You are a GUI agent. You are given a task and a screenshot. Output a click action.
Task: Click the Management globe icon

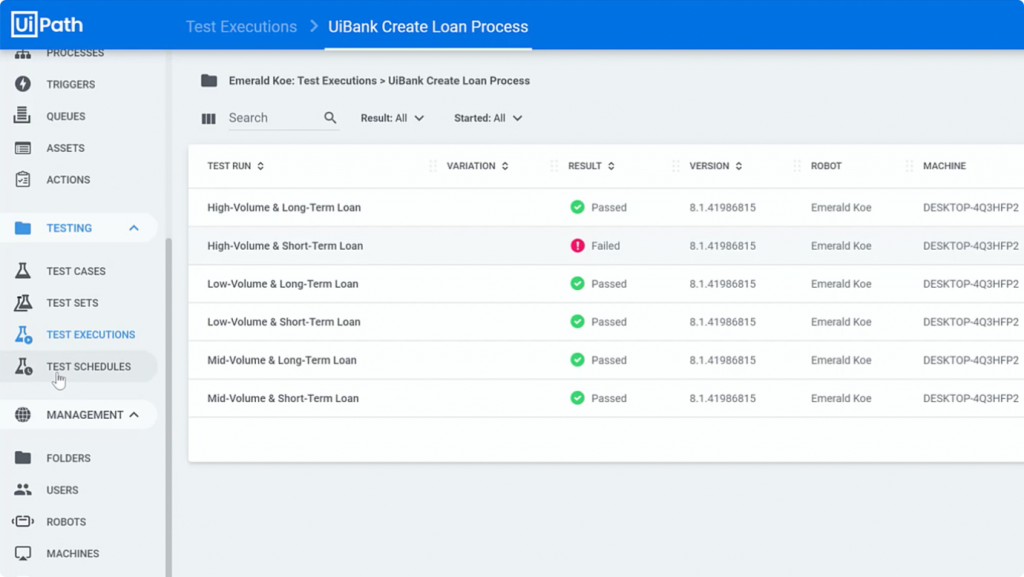tap(23, 414)
